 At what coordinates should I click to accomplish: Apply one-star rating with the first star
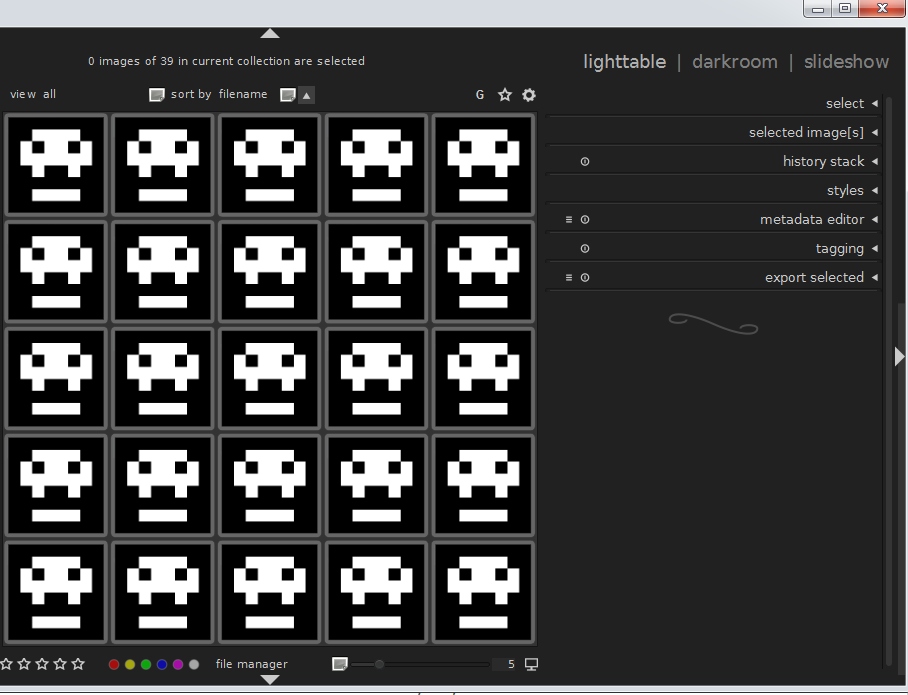[6, 664]
